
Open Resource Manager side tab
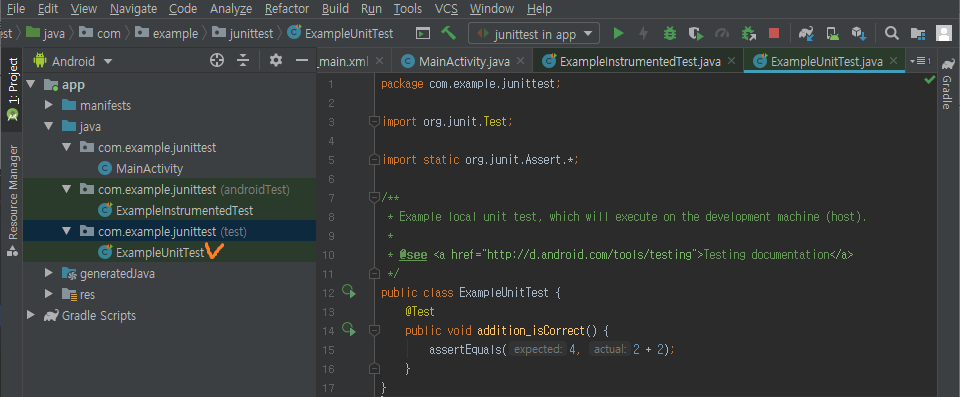click(12, 200)
